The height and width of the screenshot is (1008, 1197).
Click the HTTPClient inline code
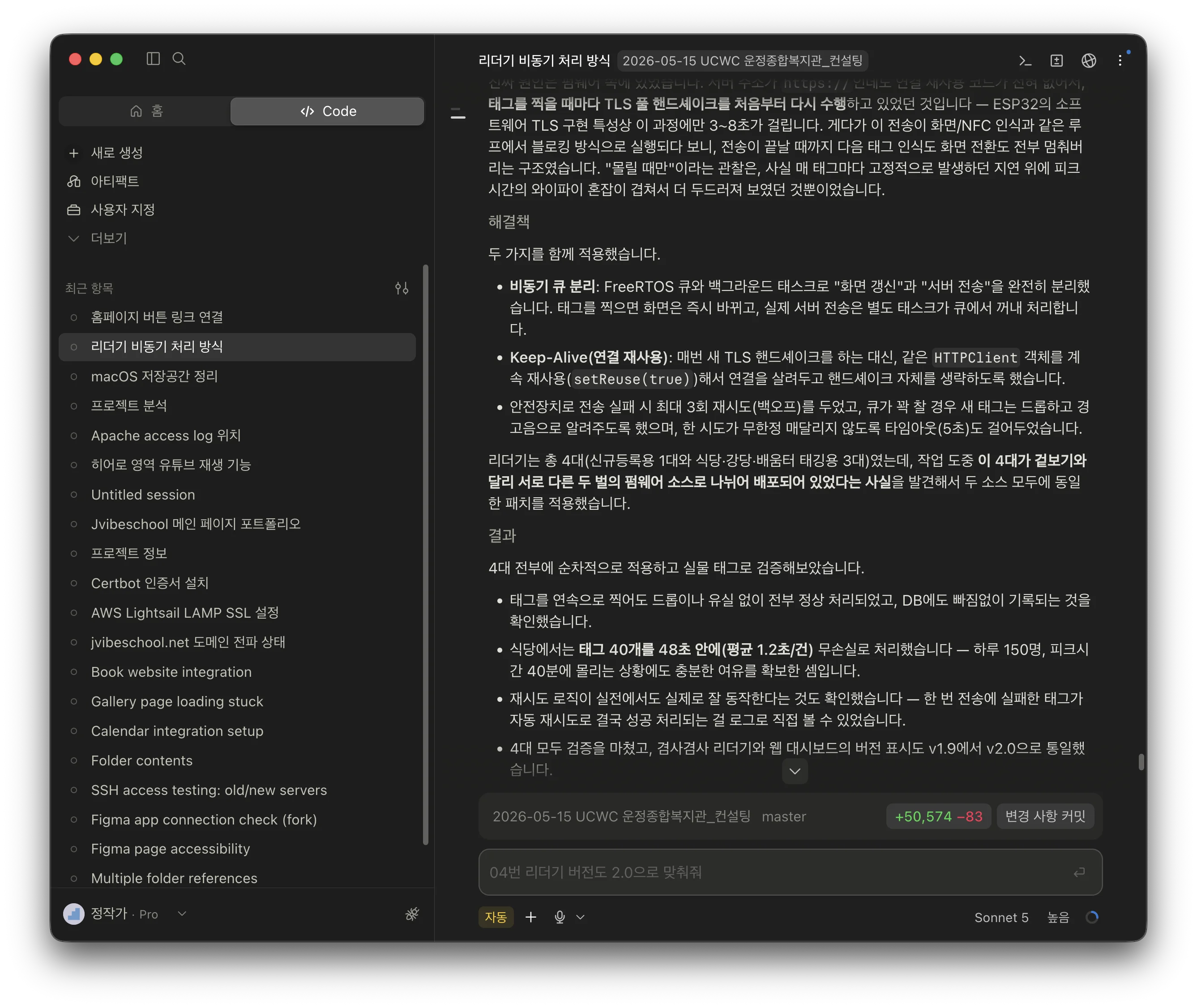coord(976,358)
